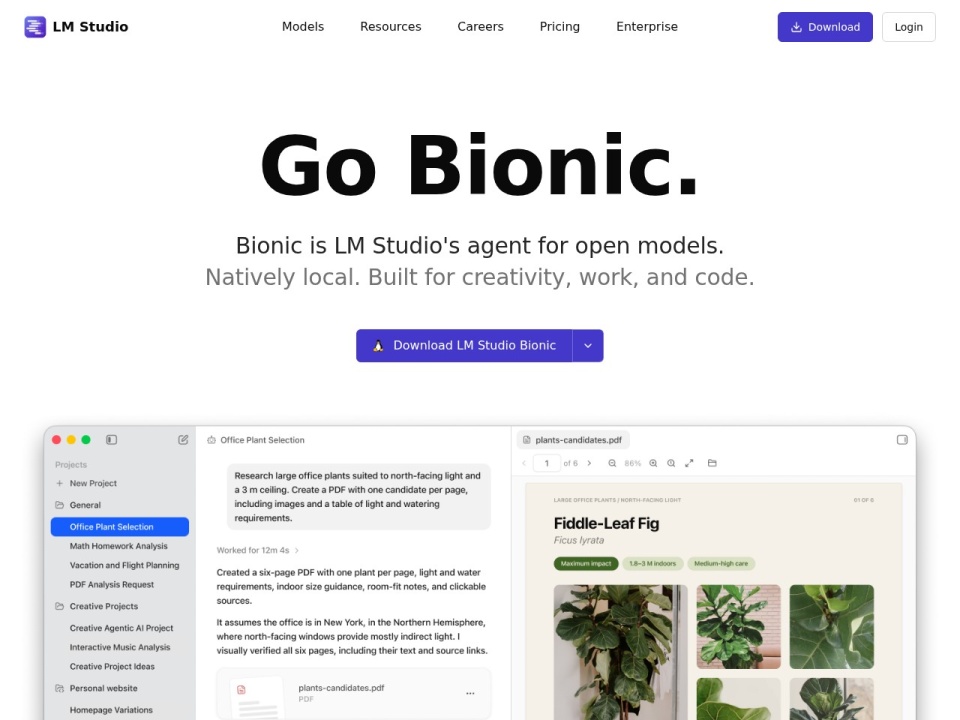
Task: Click the plus icon beside New Project
Action: [x=59, y=483]
